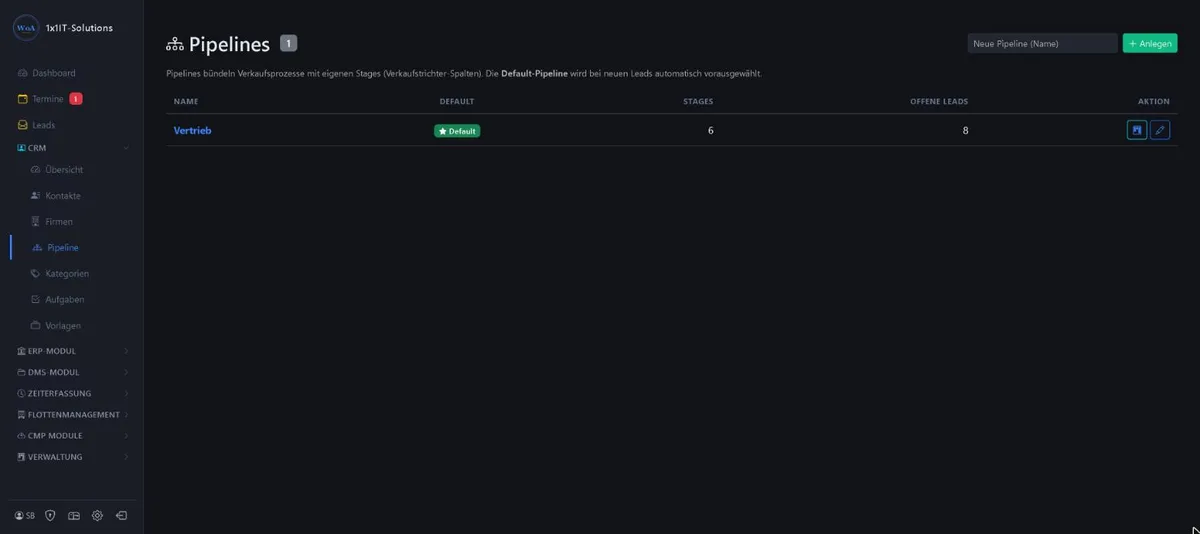Click the STAGES column header

pos(698,101)
